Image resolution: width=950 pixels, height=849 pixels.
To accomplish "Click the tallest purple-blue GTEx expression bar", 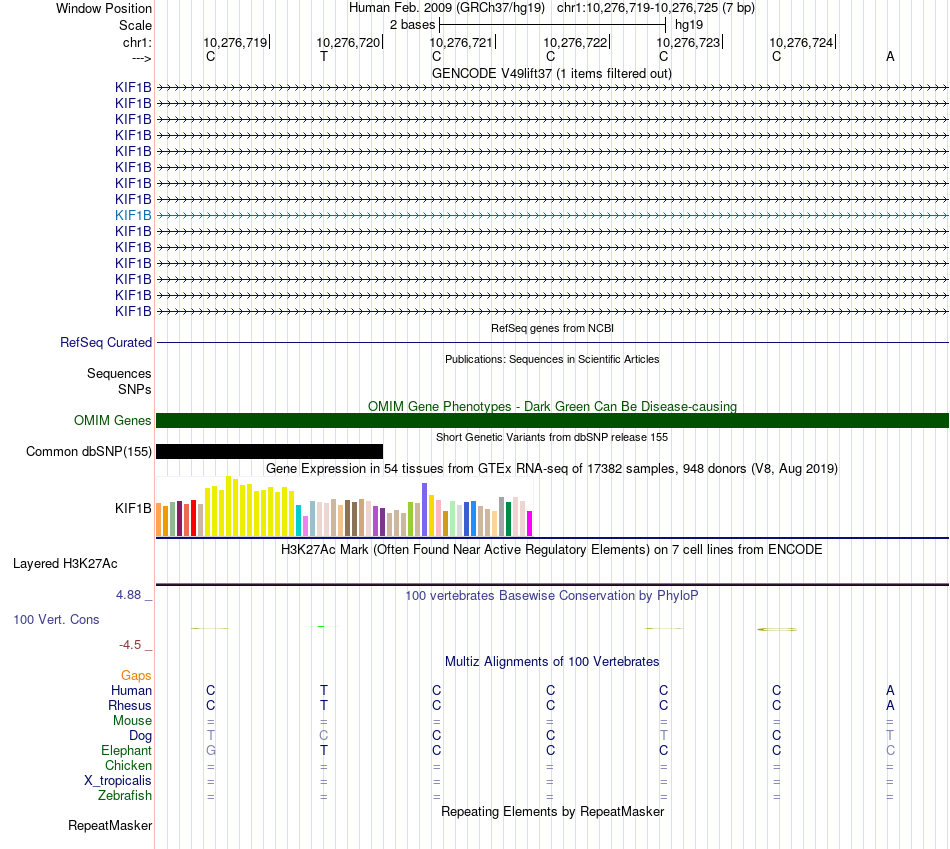I will point(425,510).
